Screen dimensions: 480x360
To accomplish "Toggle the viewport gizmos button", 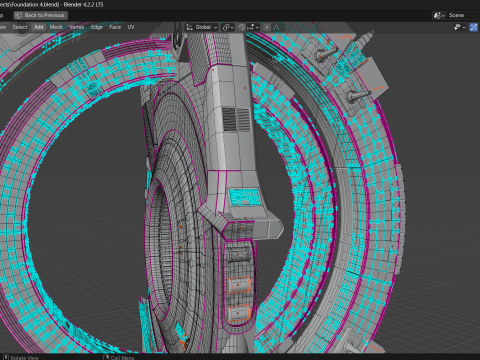I will (x=474, y=27).
